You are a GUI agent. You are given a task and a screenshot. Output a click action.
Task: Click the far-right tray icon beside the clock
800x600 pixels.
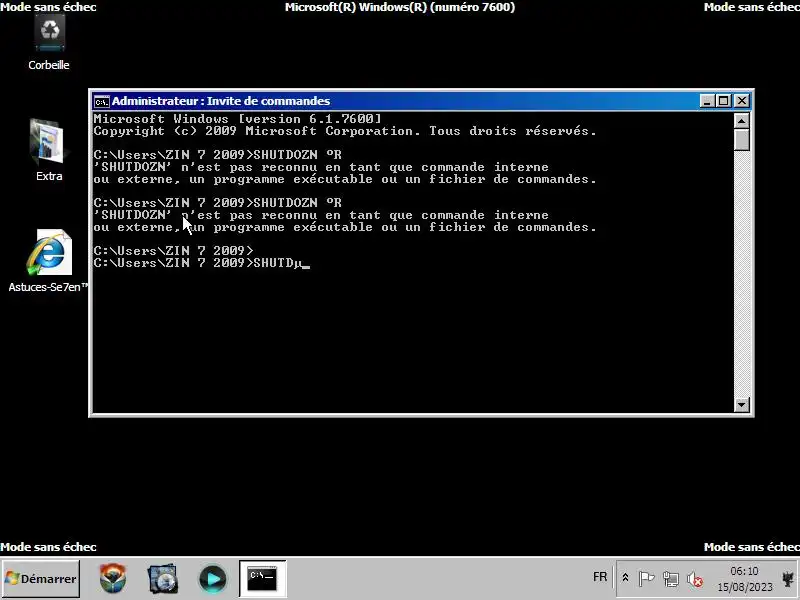click(789, 579)
